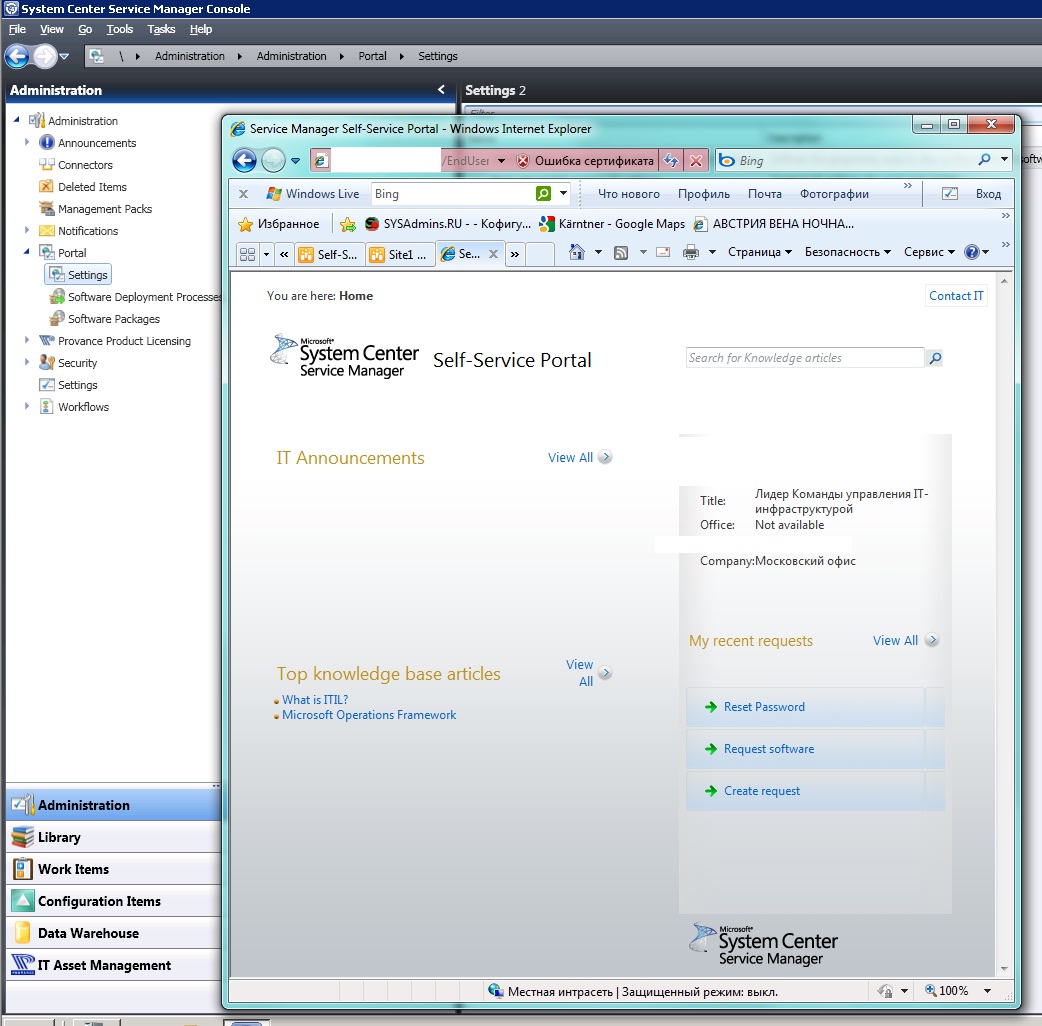Select the Connectors icon in tree
Image resolution: width=1042 pixels, height=1026 pixels.
pos(47,164)
